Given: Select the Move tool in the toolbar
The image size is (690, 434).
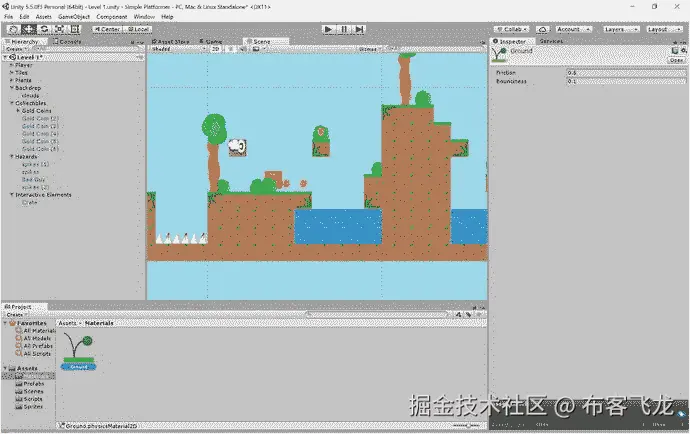Looking at the screenshot, I should (x=29, y=29).
